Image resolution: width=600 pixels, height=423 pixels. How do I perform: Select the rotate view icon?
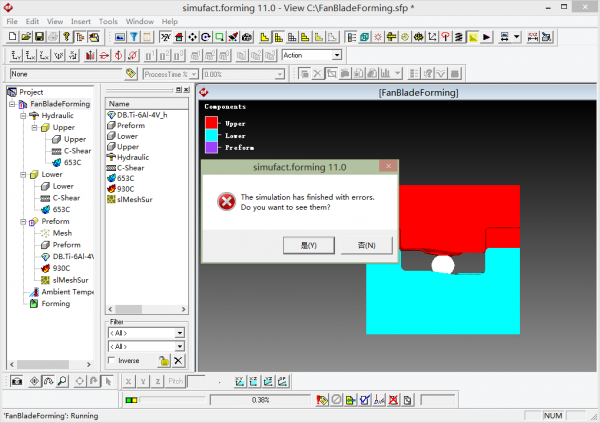(x=206, y=37)
